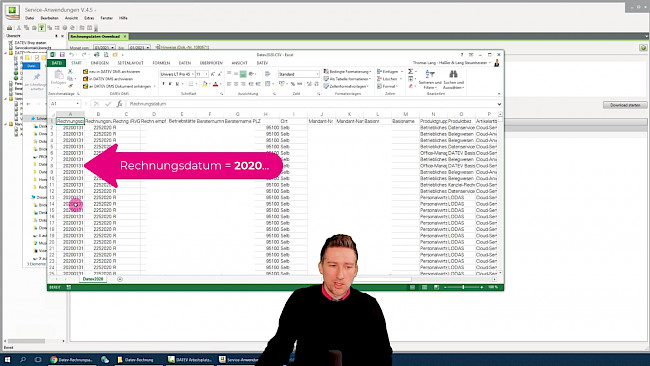
Task: Click Bedingte Formatierung button
Action: (347, 72)
